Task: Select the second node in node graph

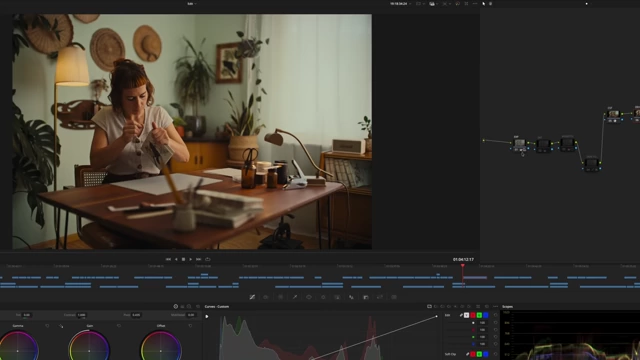Action: (x=543, y=145)
